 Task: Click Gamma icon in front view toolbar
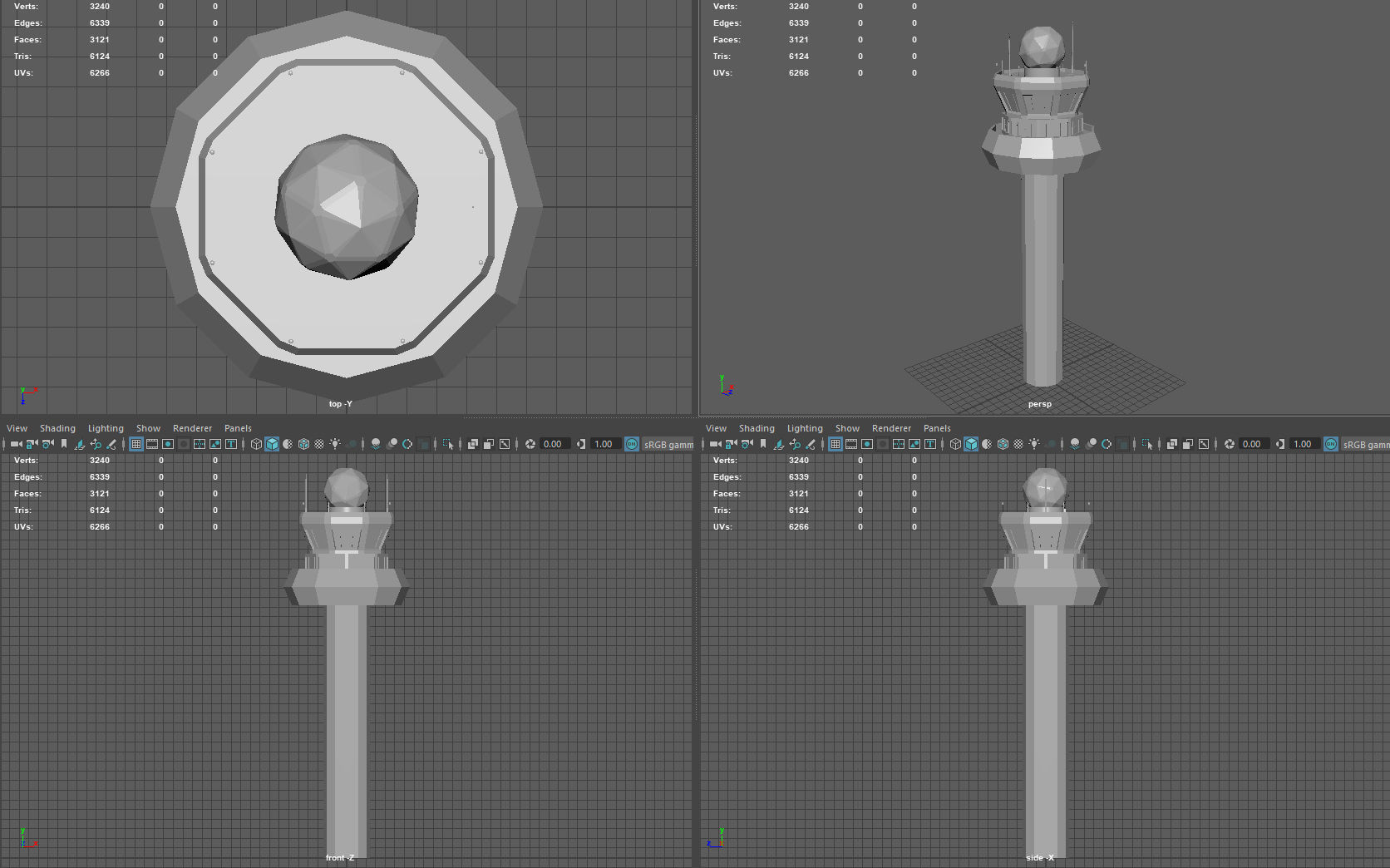580,444
